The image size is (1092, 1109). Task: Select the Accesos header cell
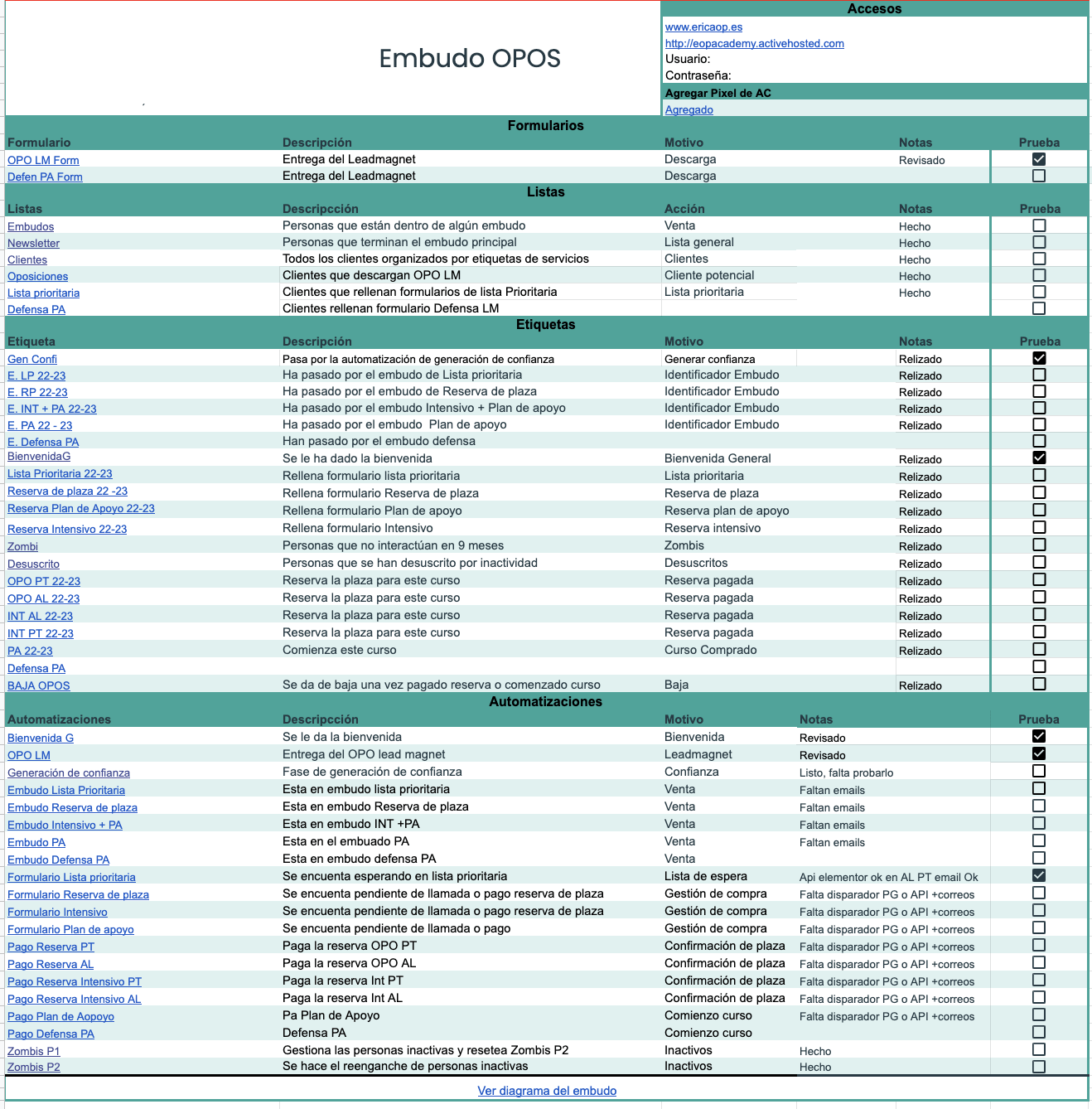pyautogui.click(x=875, y=8)
